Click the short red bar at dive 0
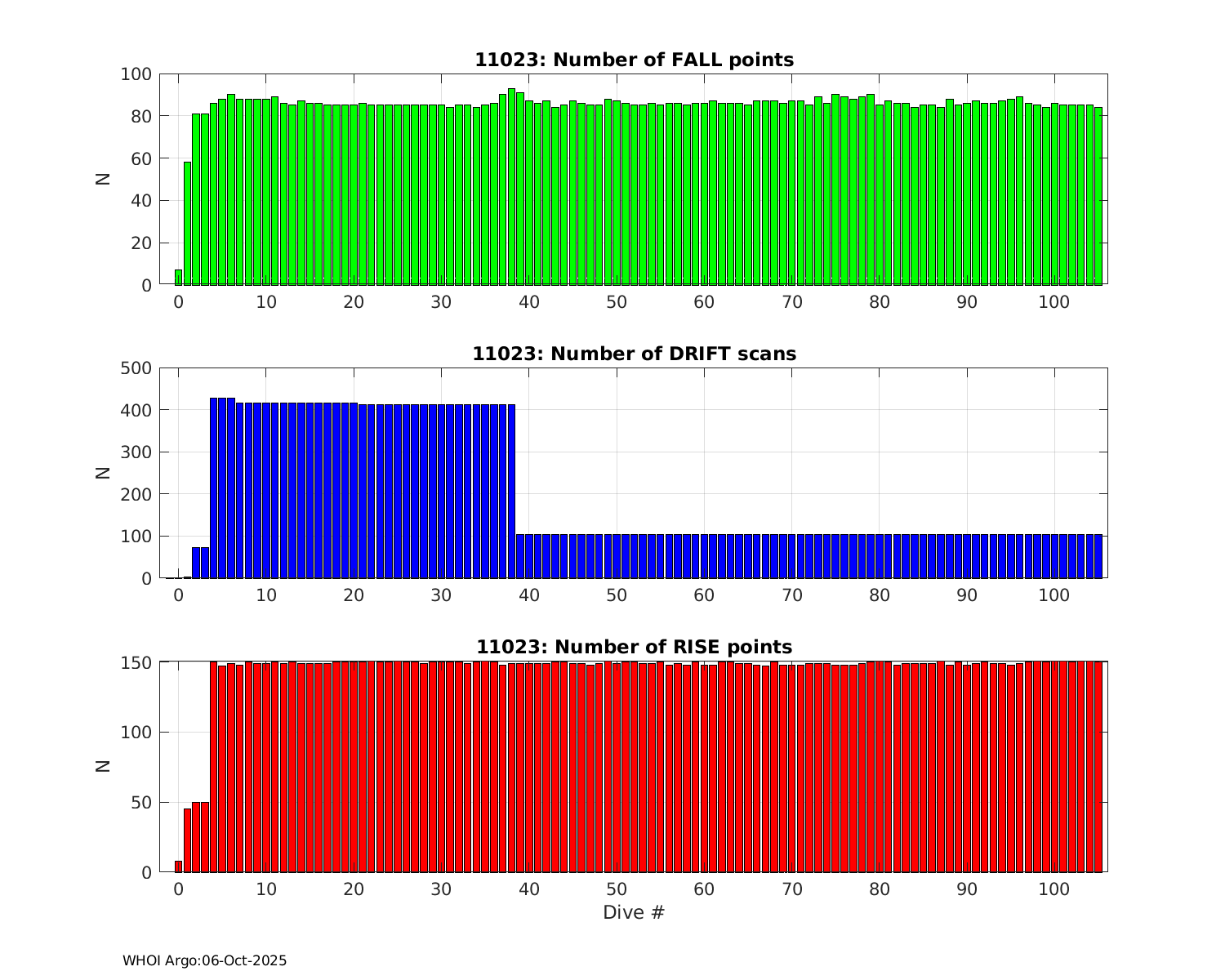The image size is (1225, 980). (178, 866)
